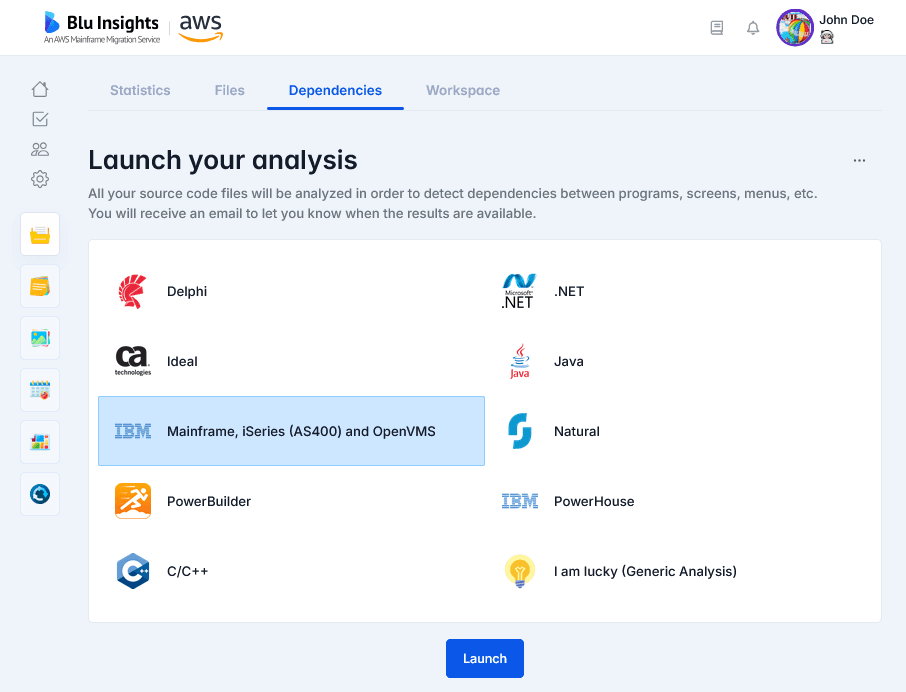The image size is (906, 692).
Task: Open the documentation book icon
Action: tap(716, 28)
